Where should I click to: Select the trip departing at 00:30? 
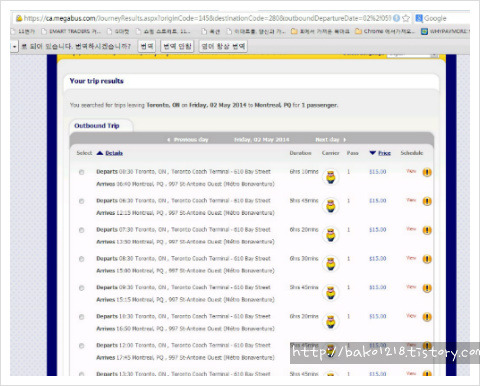(81, 172)
